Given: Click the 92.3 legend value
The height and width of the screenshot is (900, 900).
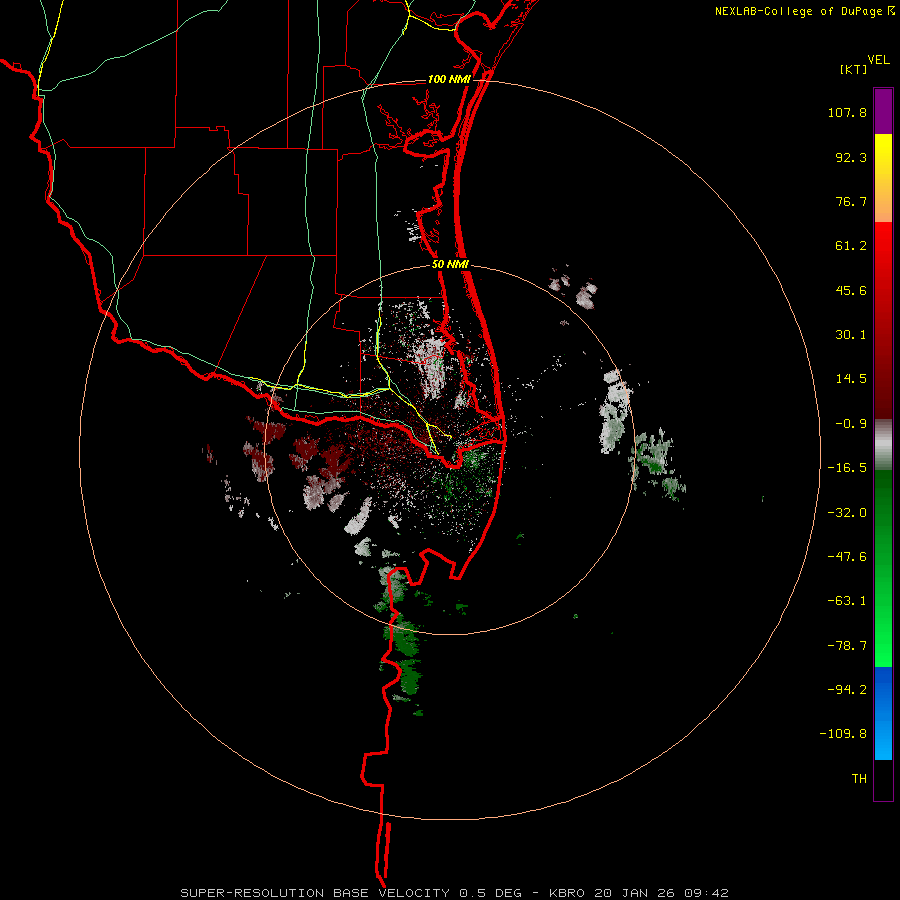Looking at the screenshot, I should tap(851, 157).
